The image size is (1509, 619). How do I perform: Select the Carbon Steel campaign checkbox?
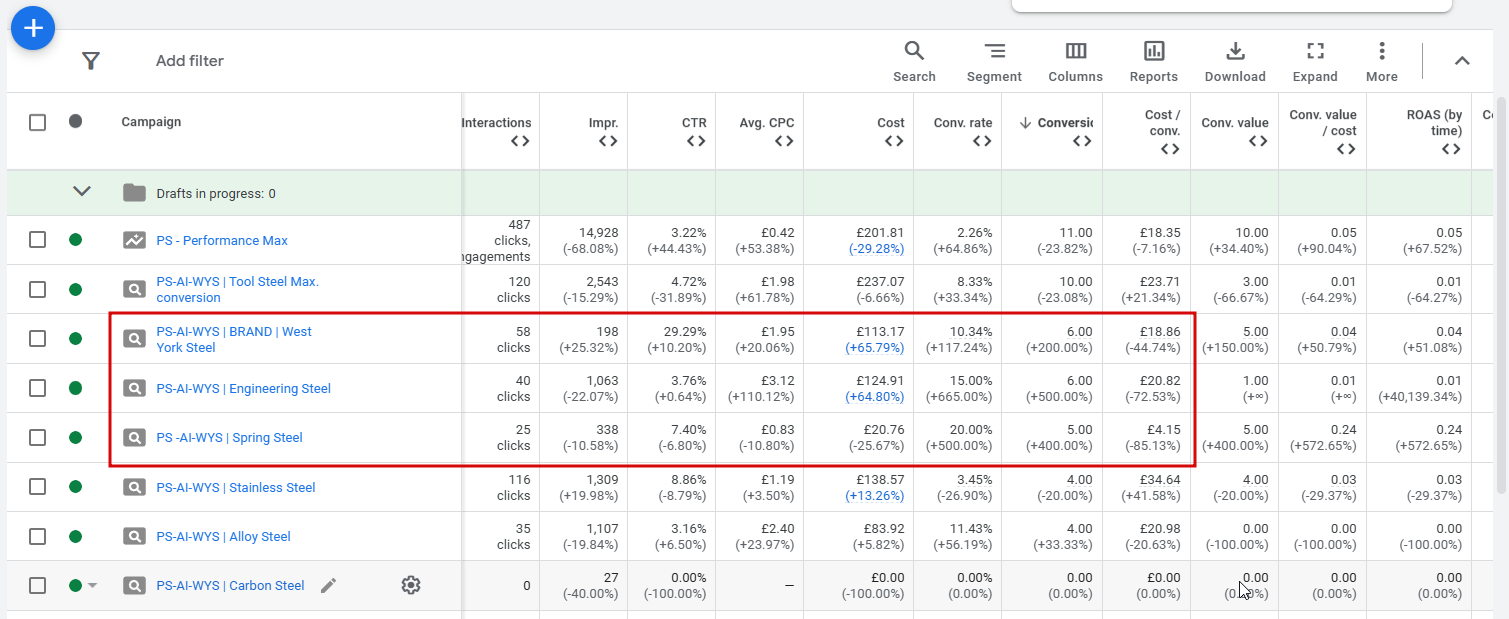point(37,586)
